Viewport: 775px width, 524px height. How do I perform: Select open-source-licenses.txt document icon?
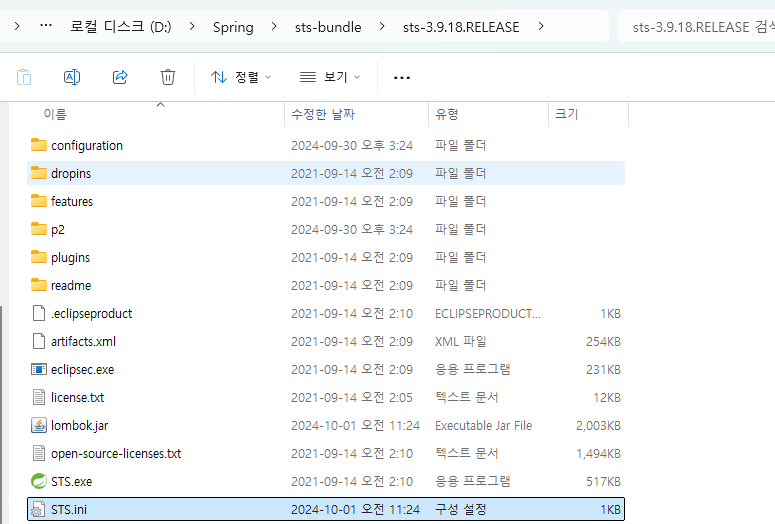tap(39, 453)
